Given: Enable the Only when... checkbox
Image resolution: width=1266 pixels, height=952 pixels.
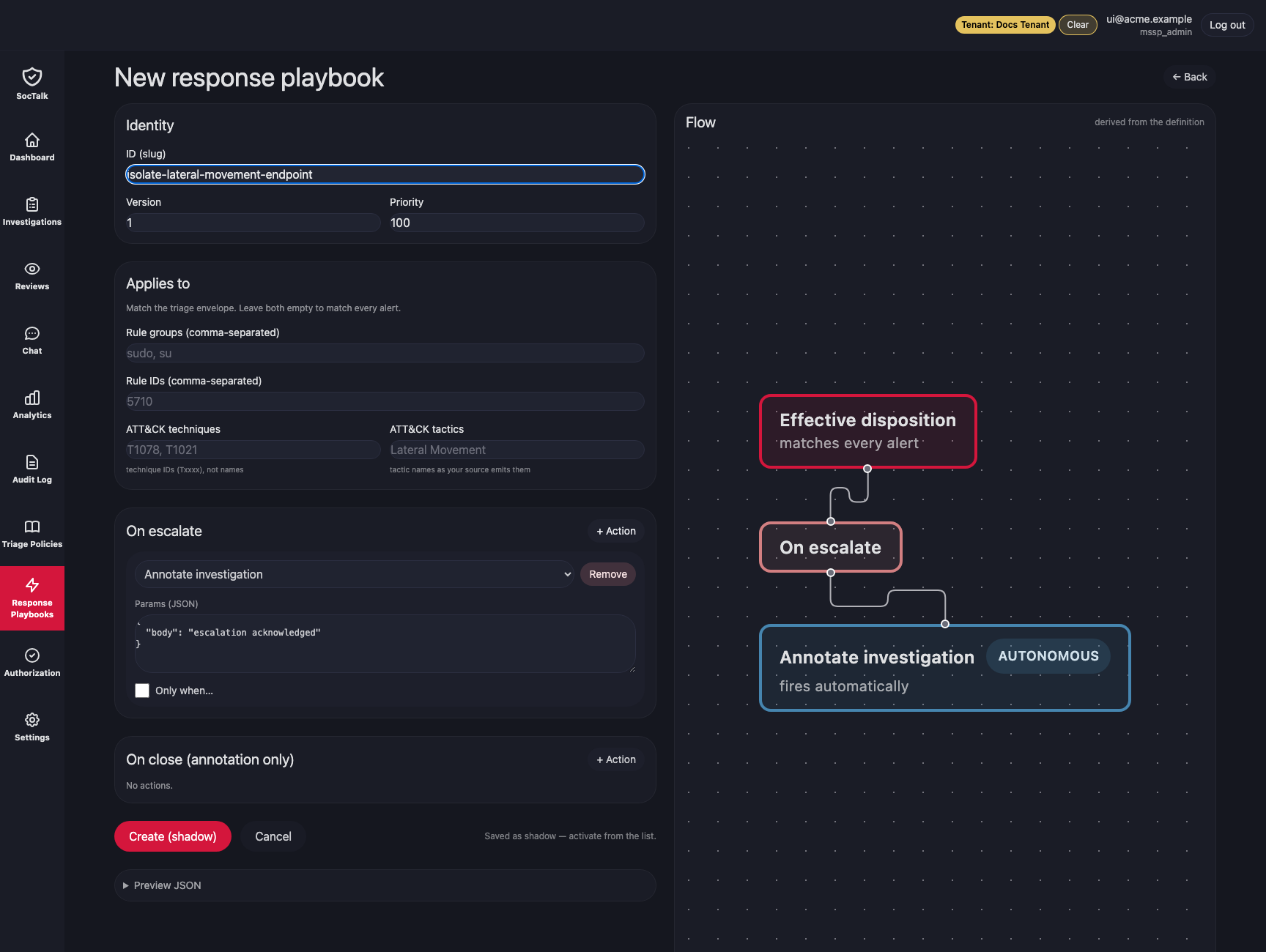Looking at the screenshot, I should click(x=142, y=691).
